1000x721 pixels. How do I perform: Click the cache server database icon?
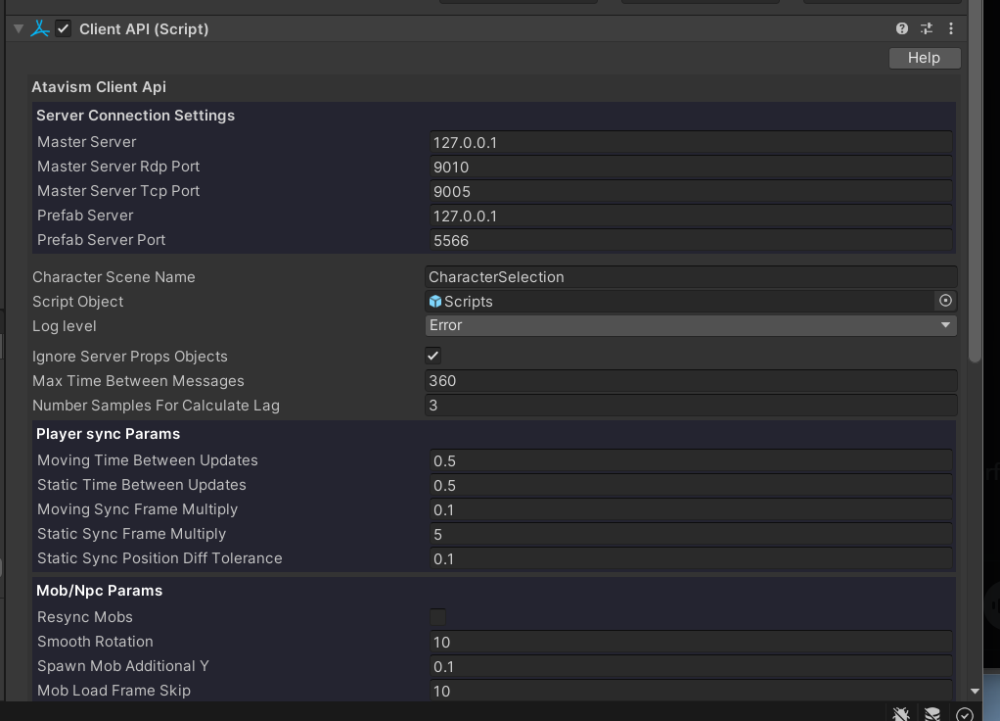(x=933, y=713)
